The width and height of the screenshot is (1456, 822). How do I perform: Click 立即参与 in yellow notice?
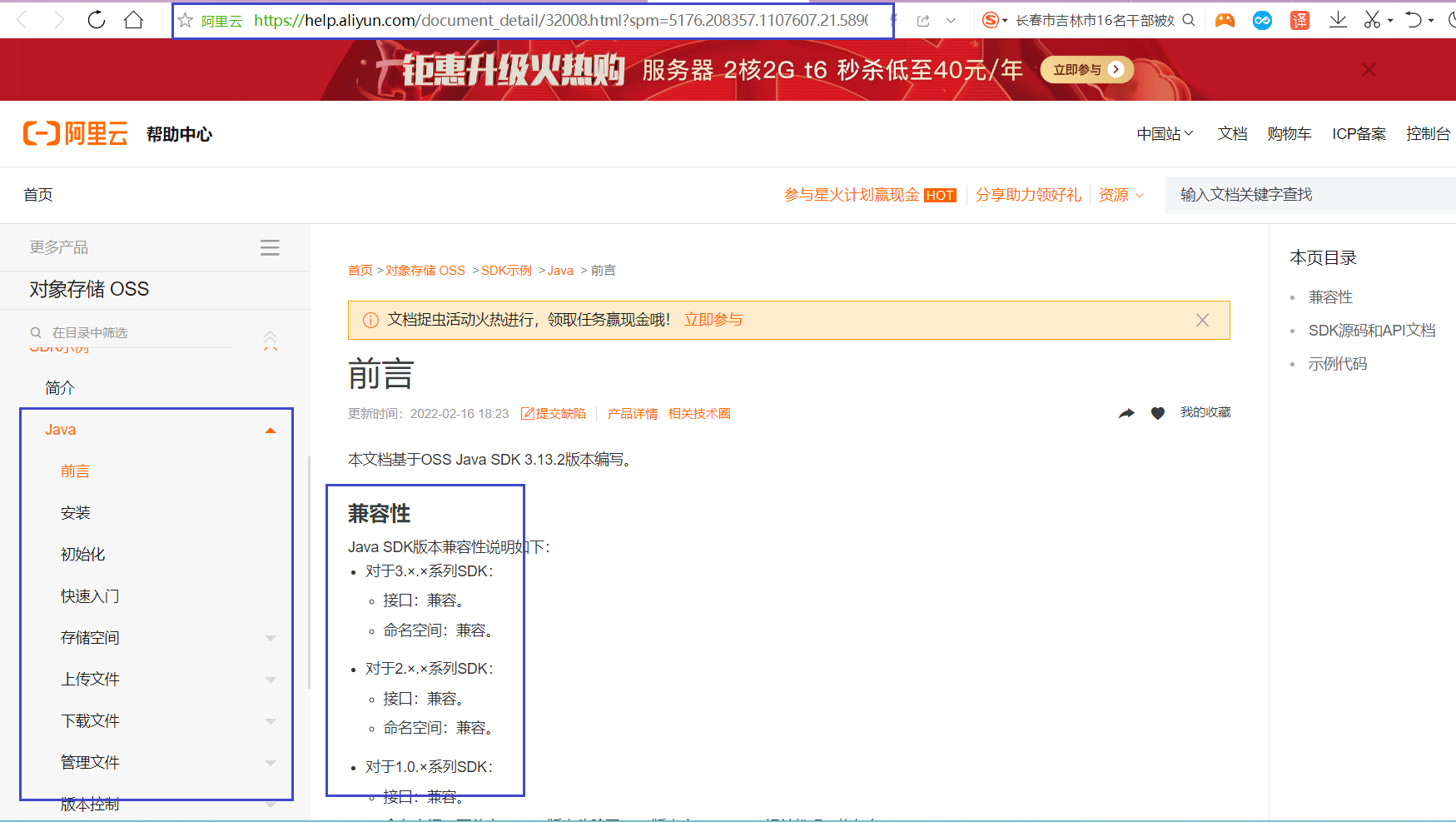(x=713, y=320)
